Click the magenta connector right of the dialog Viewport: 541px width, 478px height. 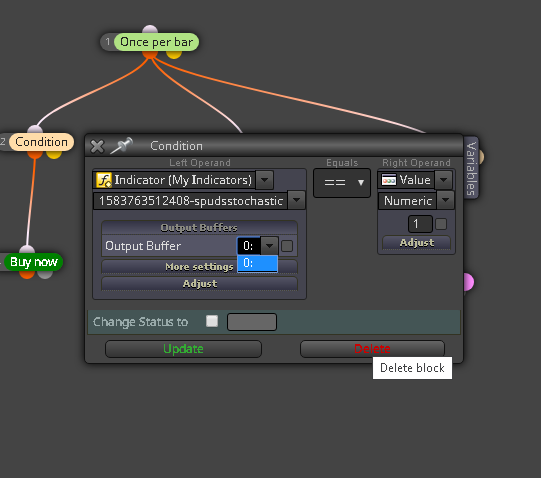point(469,282)
